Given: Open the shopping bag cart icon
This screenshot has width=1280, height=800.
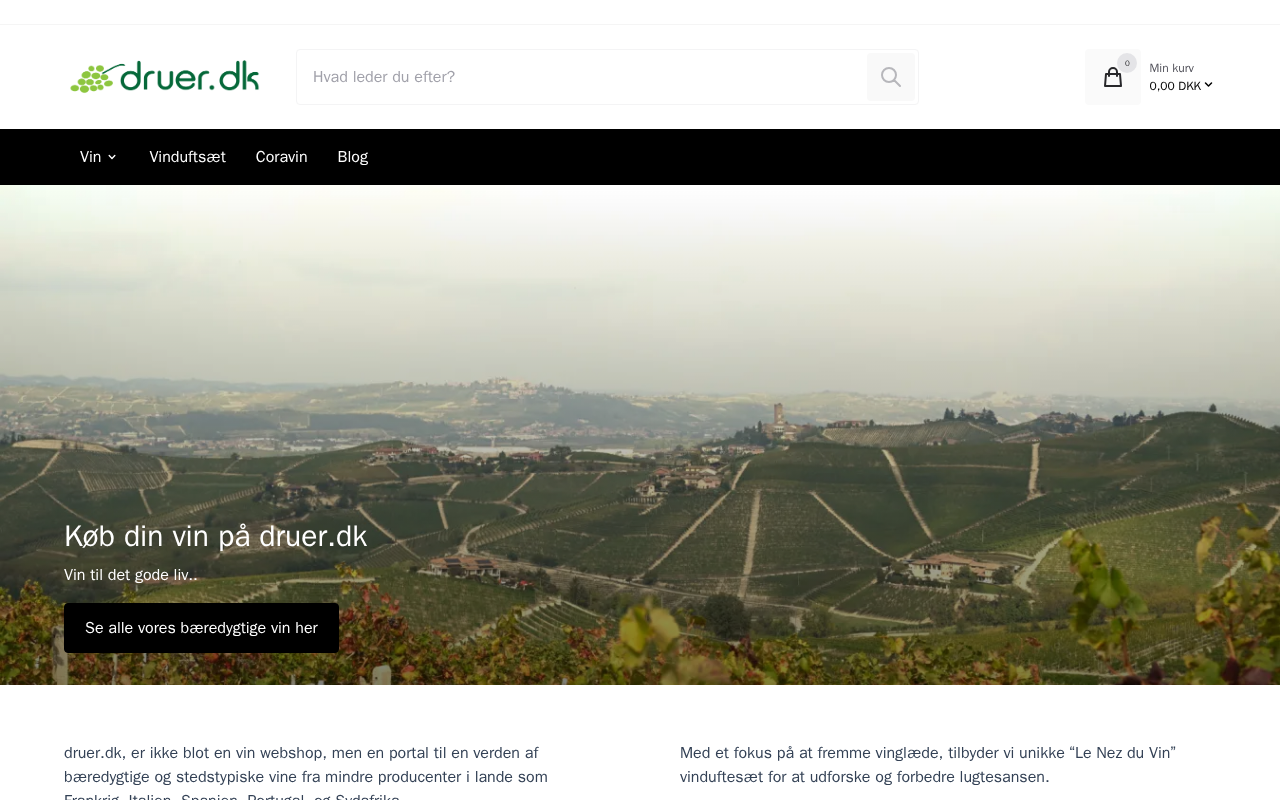Looking at the screenshot, I should [1113, 77].
